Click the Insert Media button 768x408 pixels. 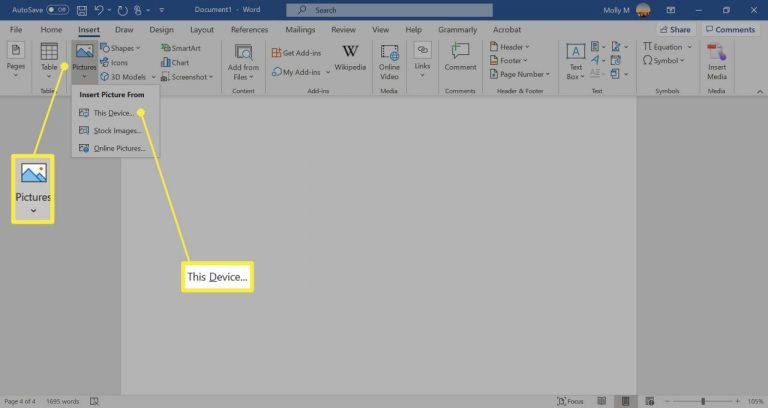717,62
